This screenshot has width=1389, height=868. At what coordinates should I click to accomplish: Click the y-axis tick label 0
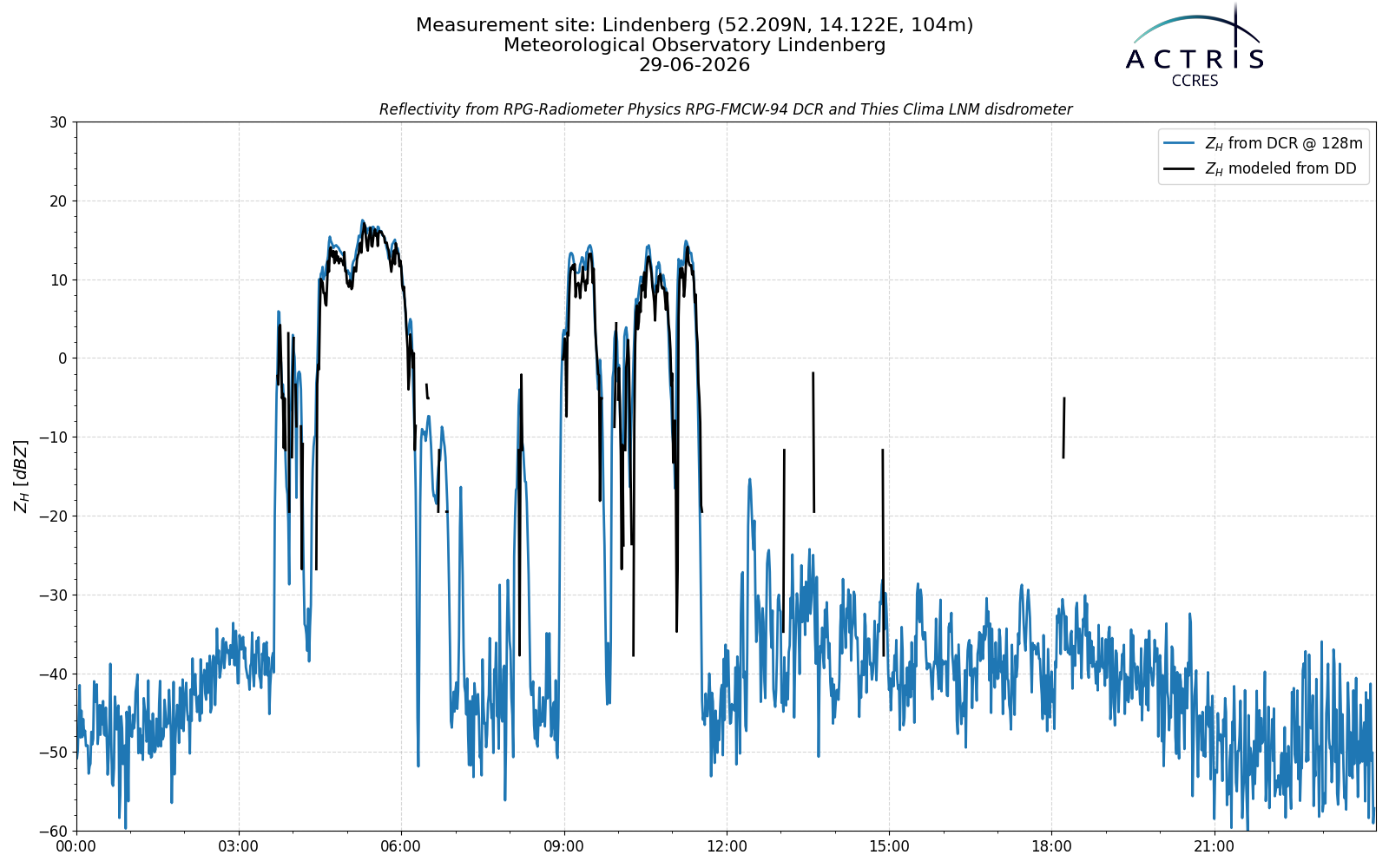(x=63, y=358)
